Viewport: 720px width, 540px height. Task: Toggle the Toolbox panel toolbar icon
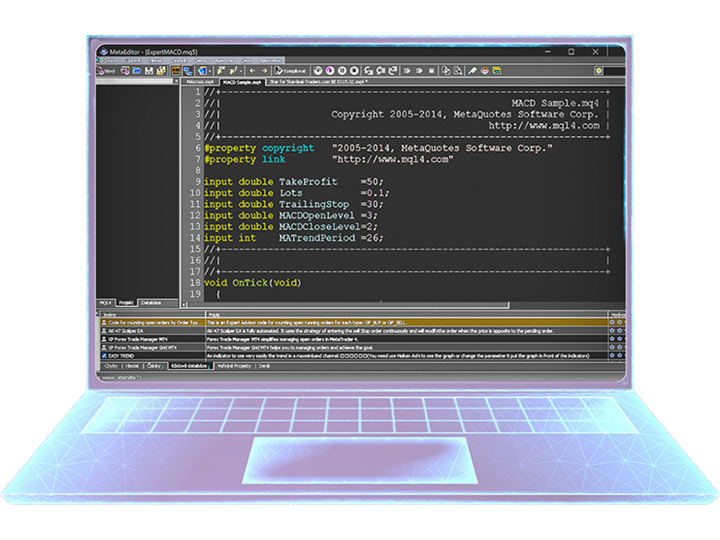(188, 71)
